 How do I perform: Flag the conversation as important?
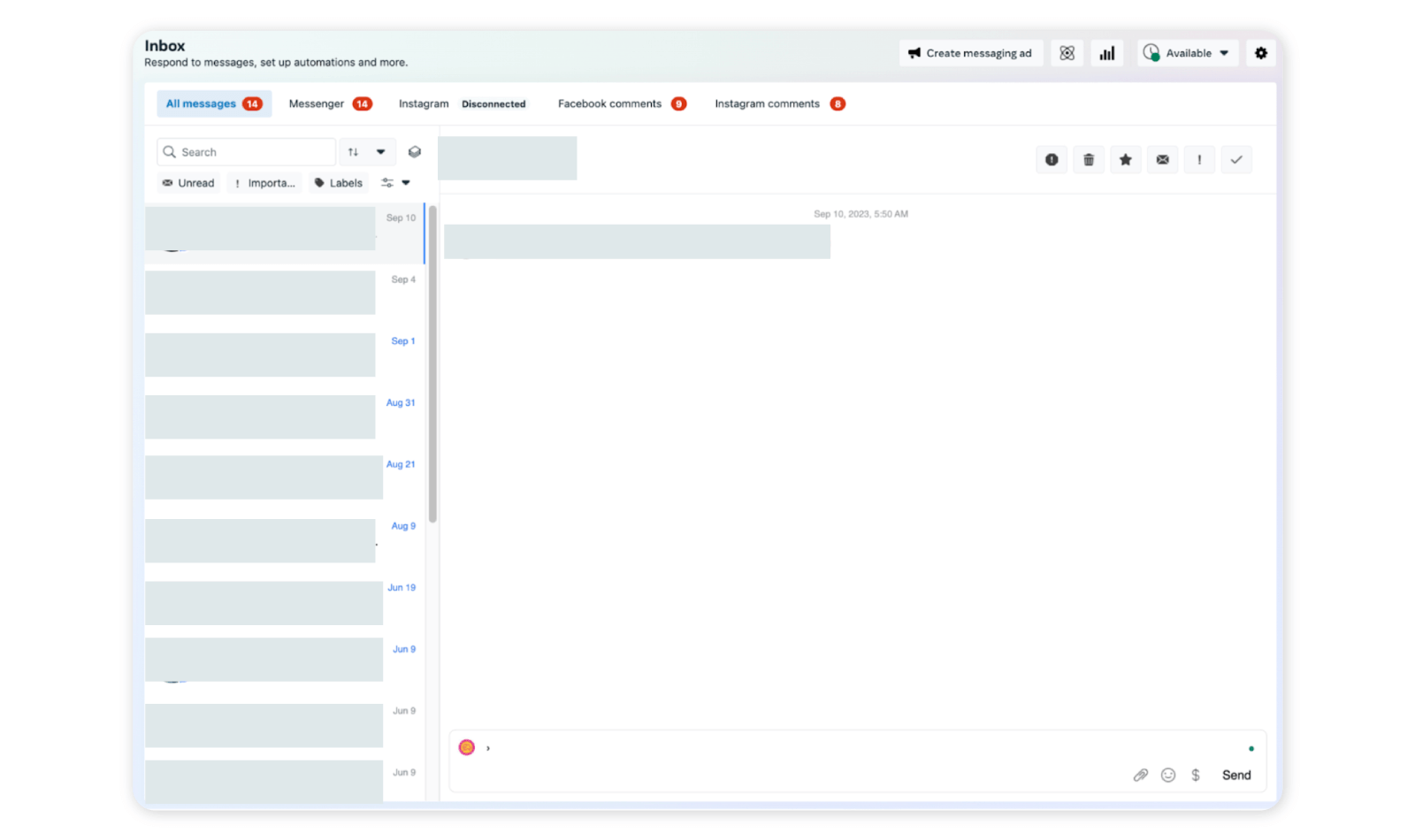(1199, 159)
